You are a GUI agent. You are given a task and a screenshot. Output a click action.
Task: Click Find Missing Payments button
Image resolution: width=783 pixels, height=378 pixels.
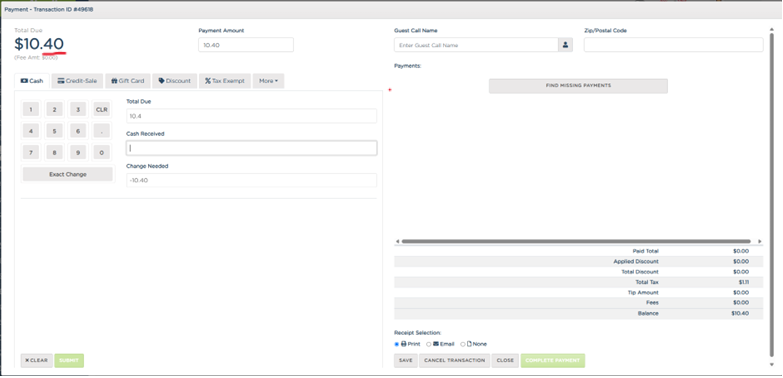pyautogui.click(x=578, y=86)
